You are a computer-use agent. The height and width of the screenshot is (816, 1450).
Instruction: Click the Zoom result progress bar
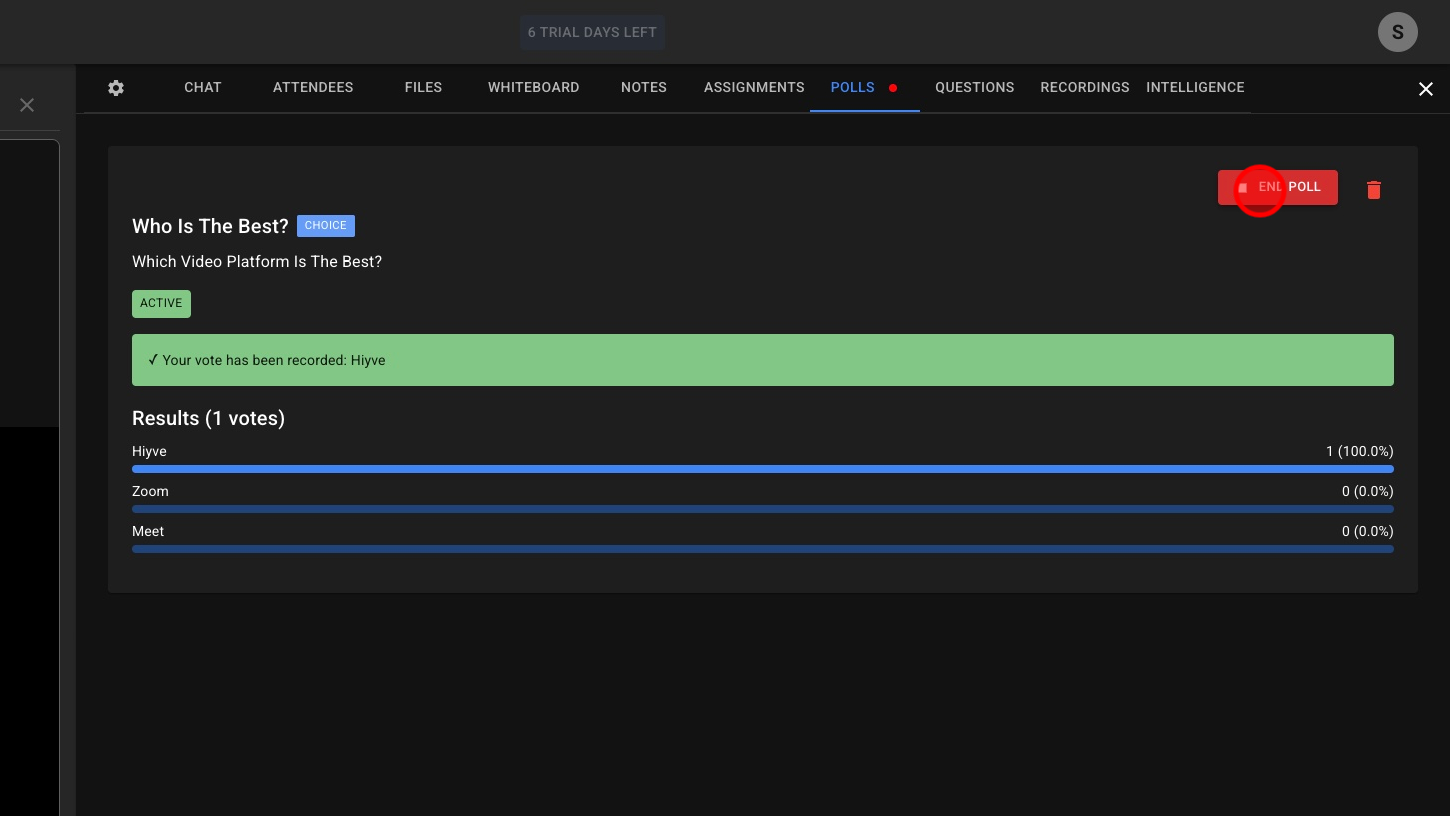(762, 509)
